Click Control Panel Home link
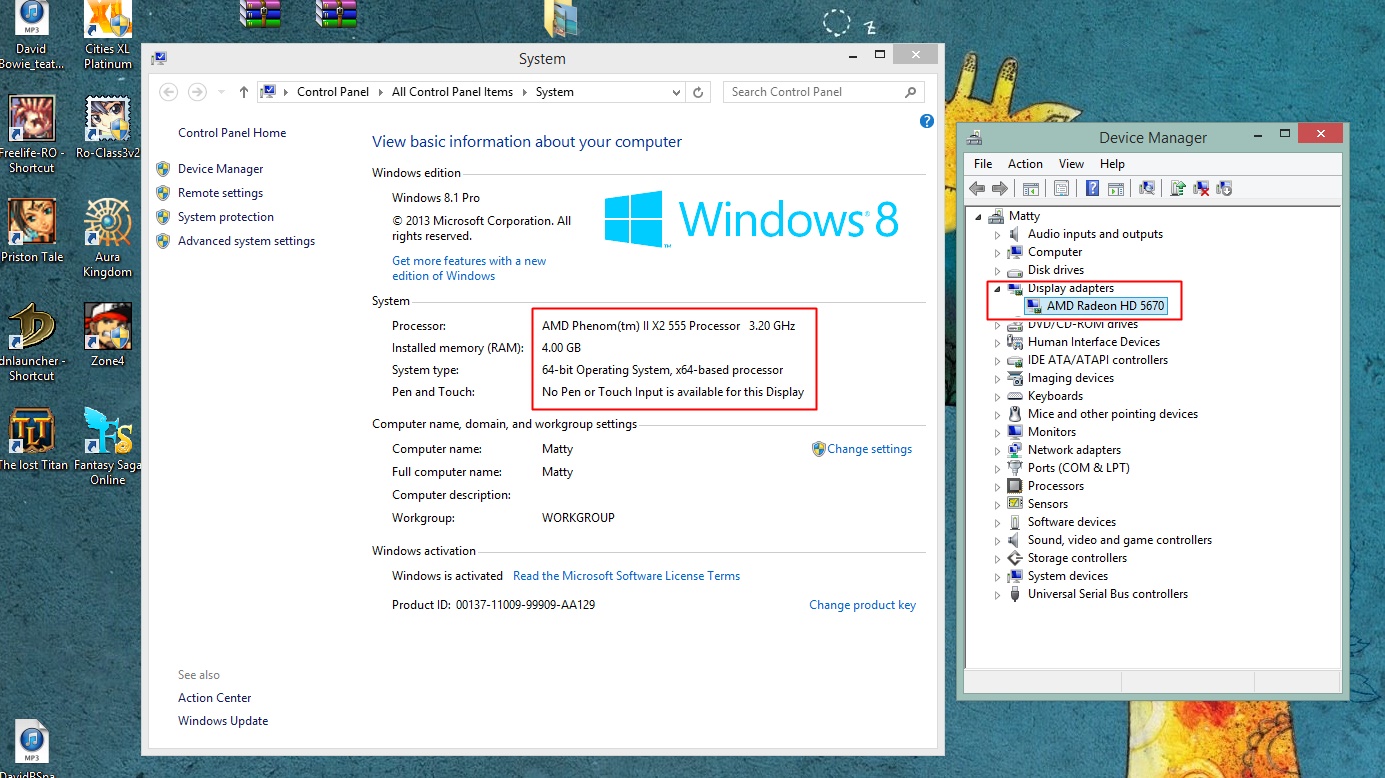The height and width of the screenshot is (778, 1385). (232, 133)
